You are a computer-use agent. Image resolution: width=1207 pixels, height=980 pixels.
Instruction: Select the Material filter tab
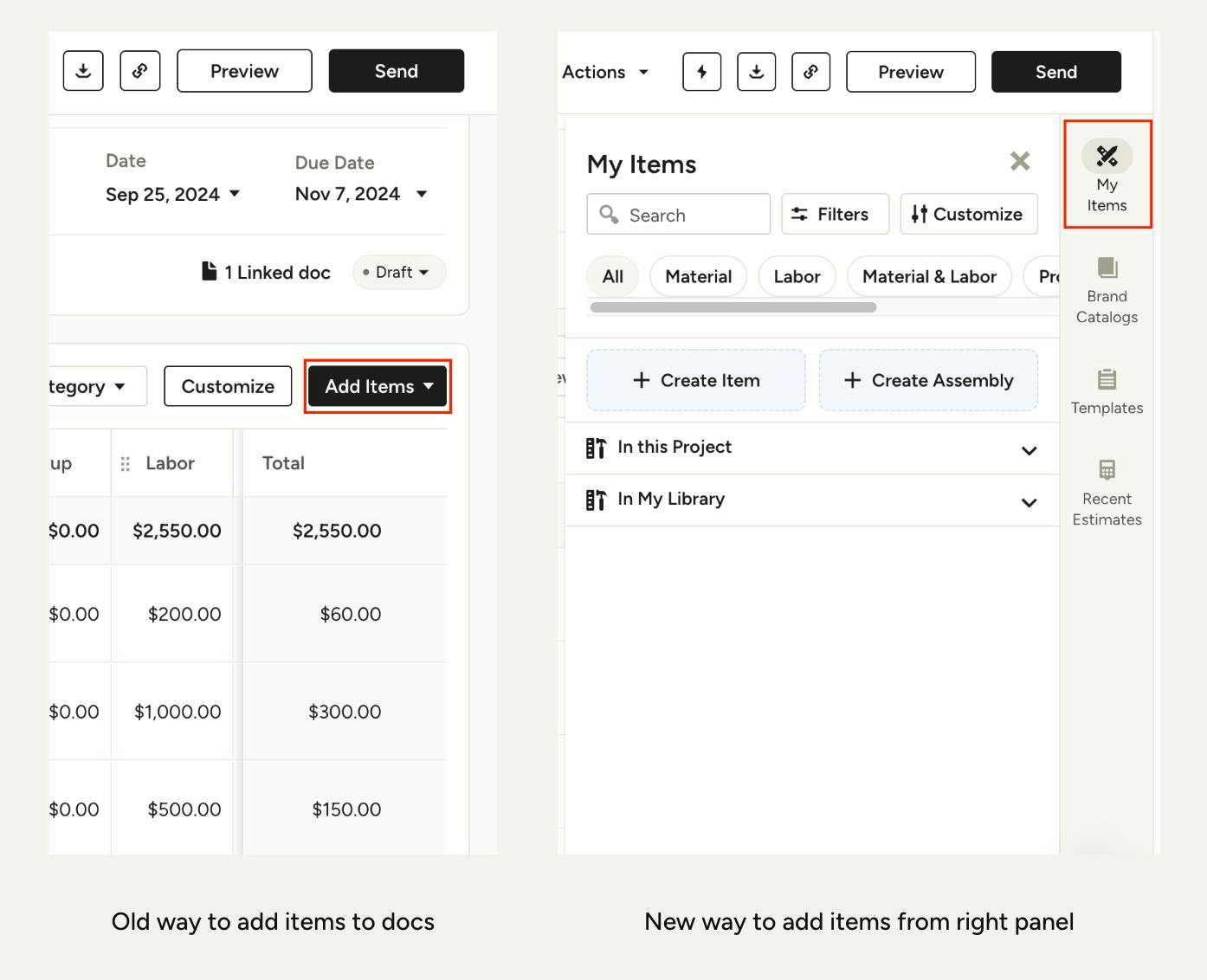pyautogui.click(x=698, y=277)
